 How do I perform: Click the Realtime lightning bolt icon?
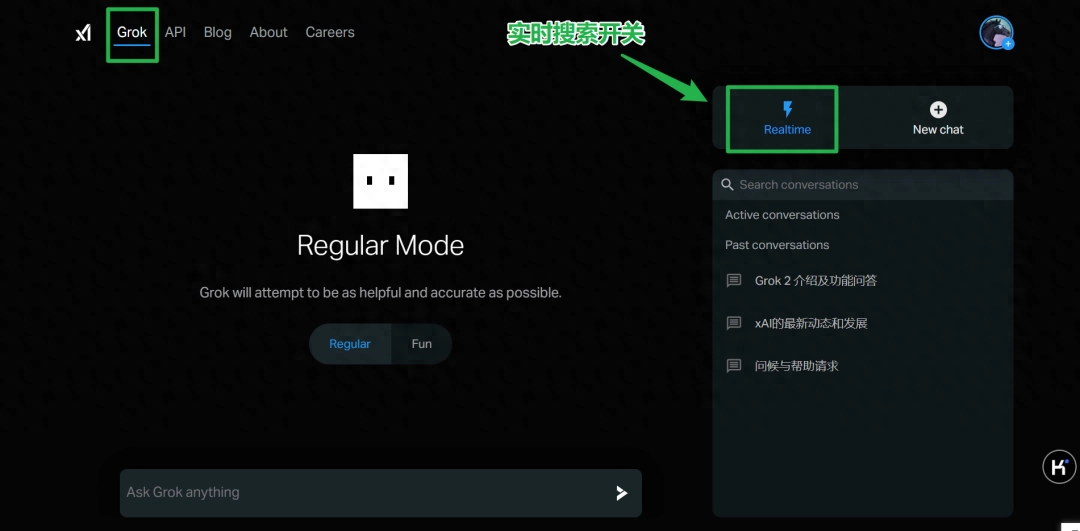pos(788,109)
